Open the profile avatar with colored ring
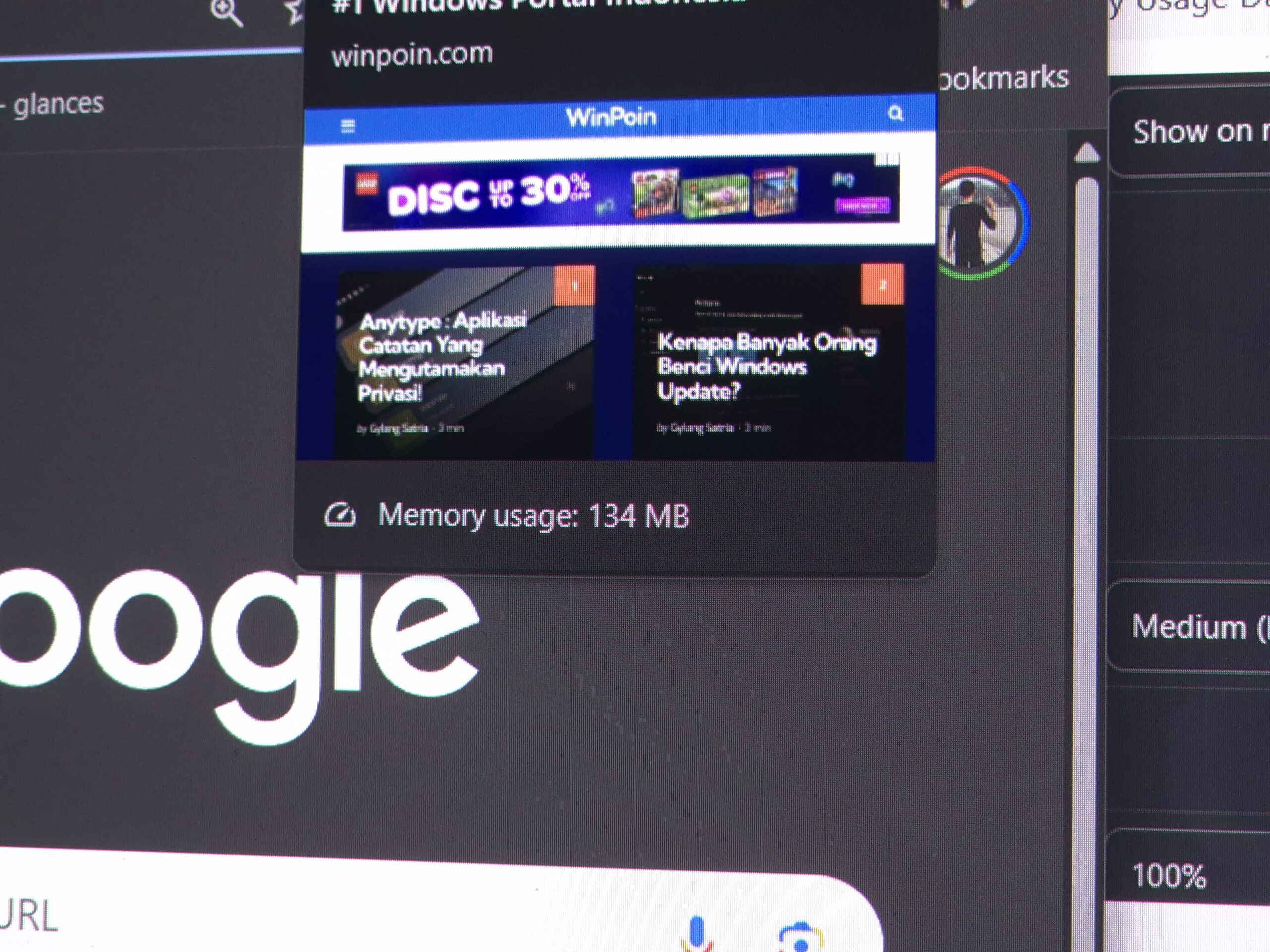 (983, 223)
